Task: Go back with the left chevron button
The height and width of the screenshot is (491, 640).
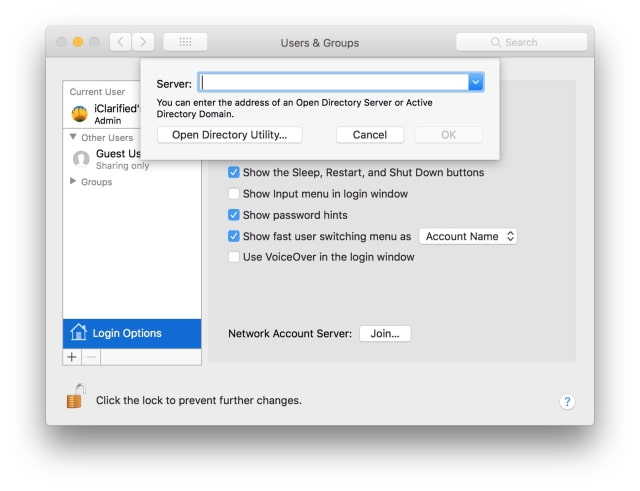Action: point(120,42)
